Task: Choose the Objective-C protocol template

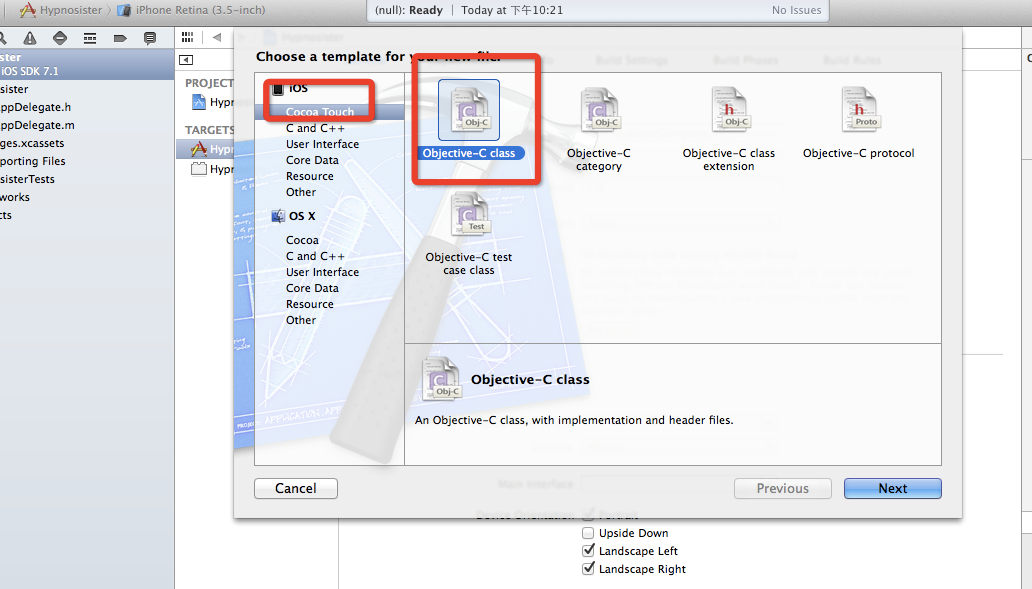Action: coord(859,110)
